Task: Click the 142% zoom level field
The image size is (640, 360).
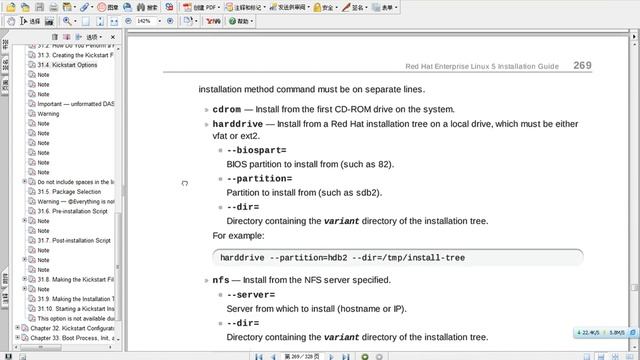Action: [145, 21]
